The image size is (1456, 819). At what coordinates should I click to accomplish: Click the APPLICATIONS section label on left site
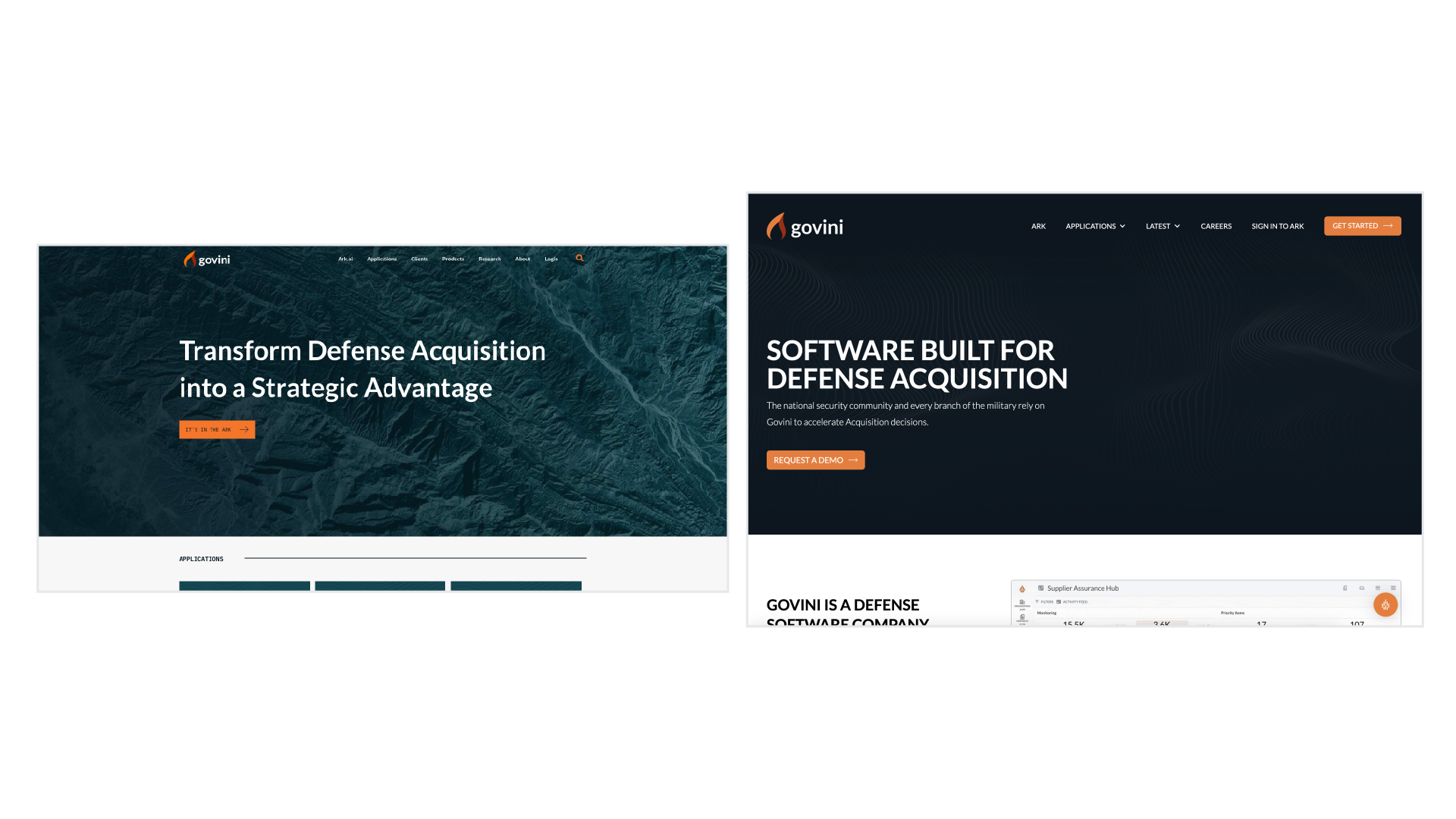201,559
